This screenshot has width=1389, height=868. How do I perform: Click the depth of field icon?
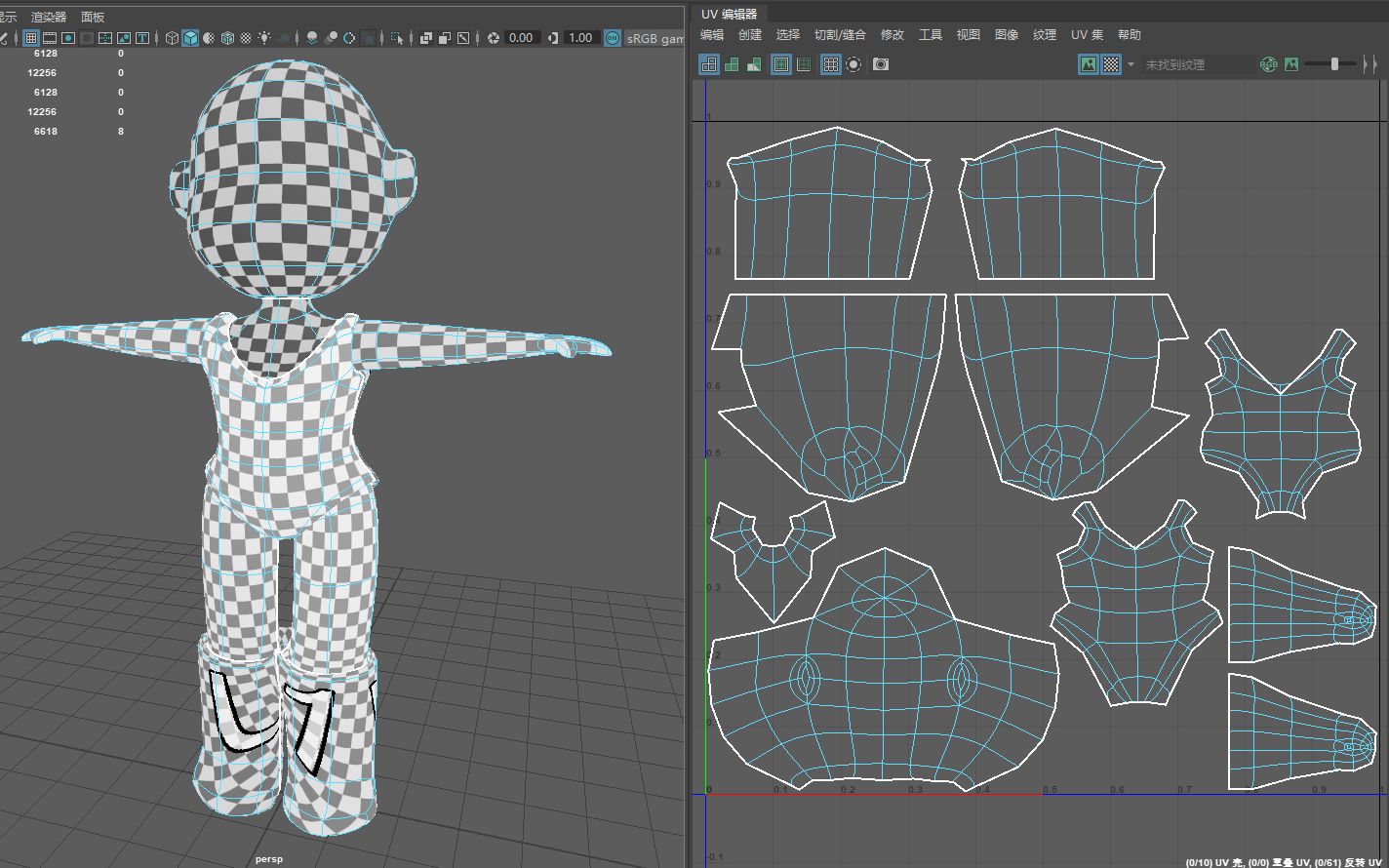[x=368, y=38]
